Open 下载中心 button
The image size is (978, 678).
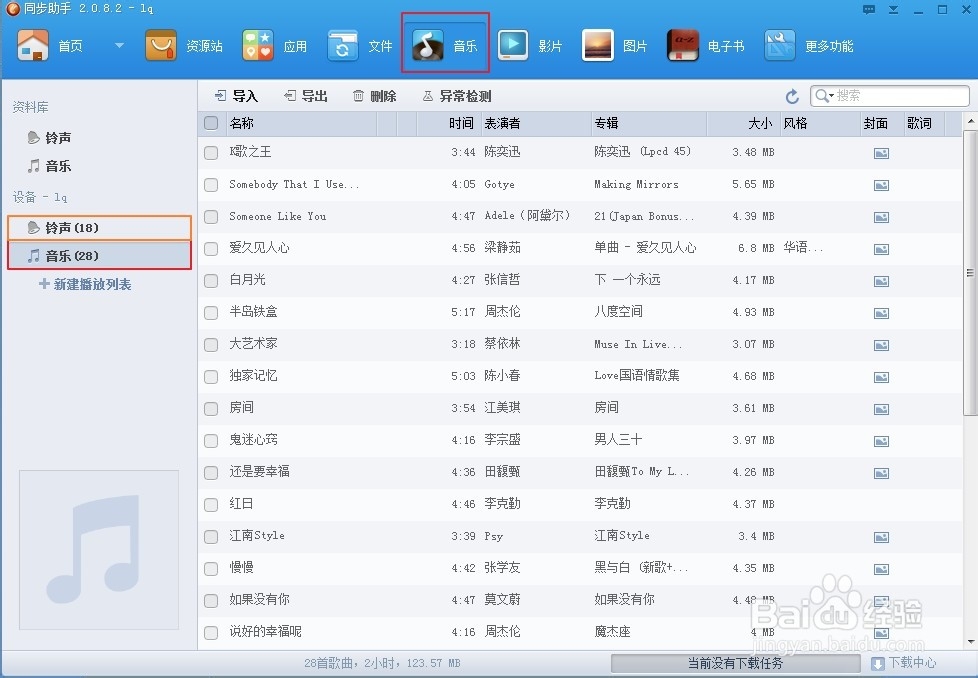(904, 663)
